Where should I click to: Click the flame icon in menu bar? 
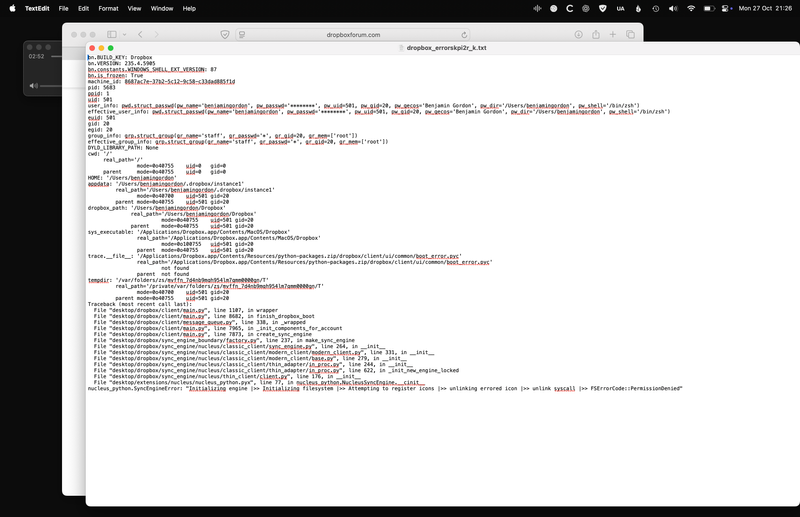638,8
